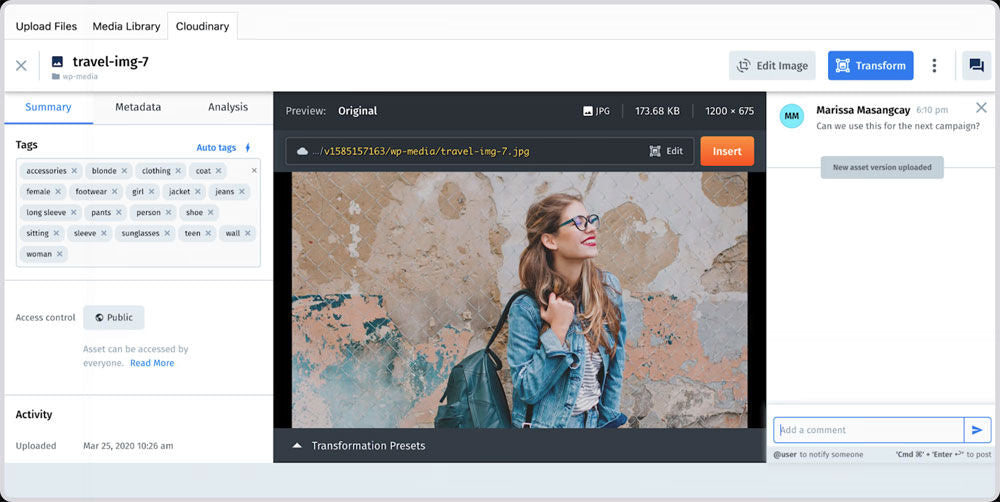This screenshot has height=502, width=1000.
Task: Click the Auto tags link
Action: click(216, 147)
